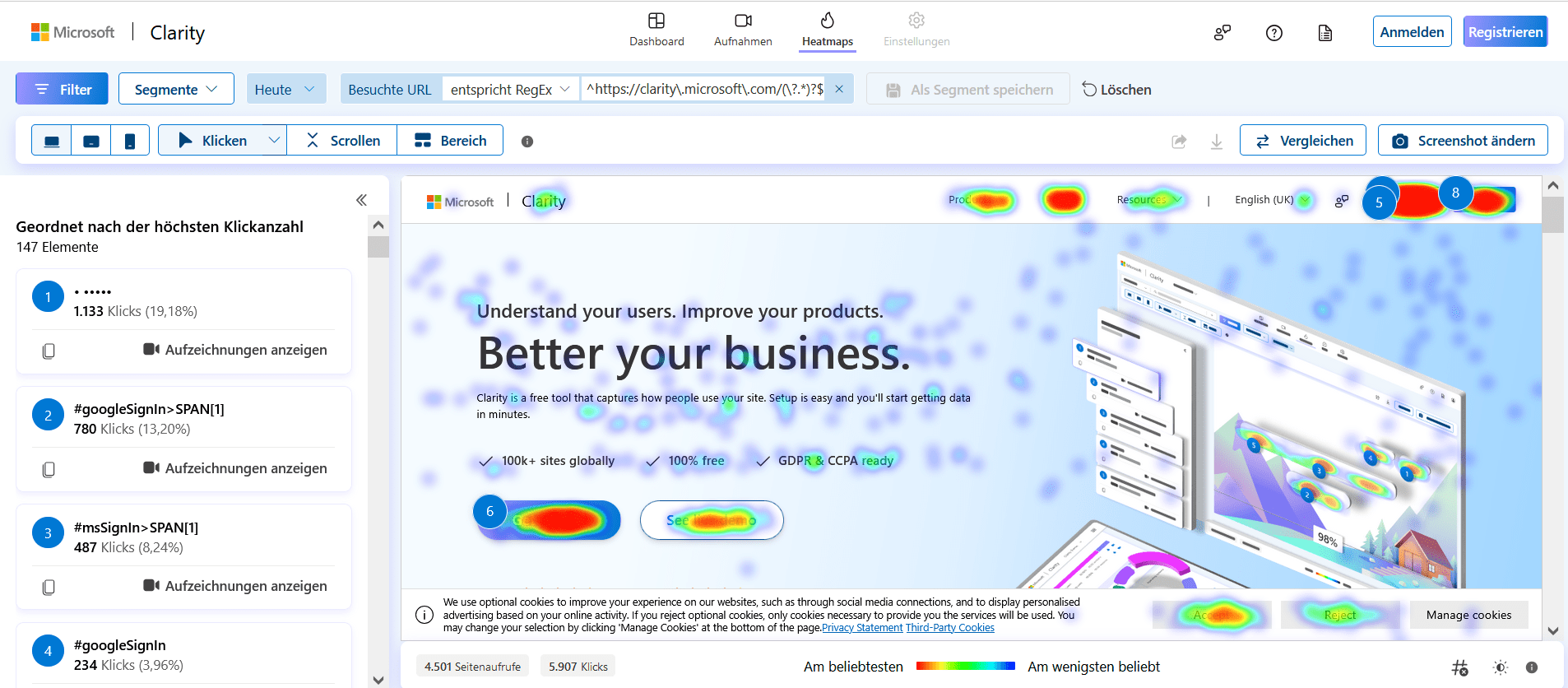Expand the Klicken type dropdown arrow
This screenshot has height=688, width=1568.
[x=275, y=141]
